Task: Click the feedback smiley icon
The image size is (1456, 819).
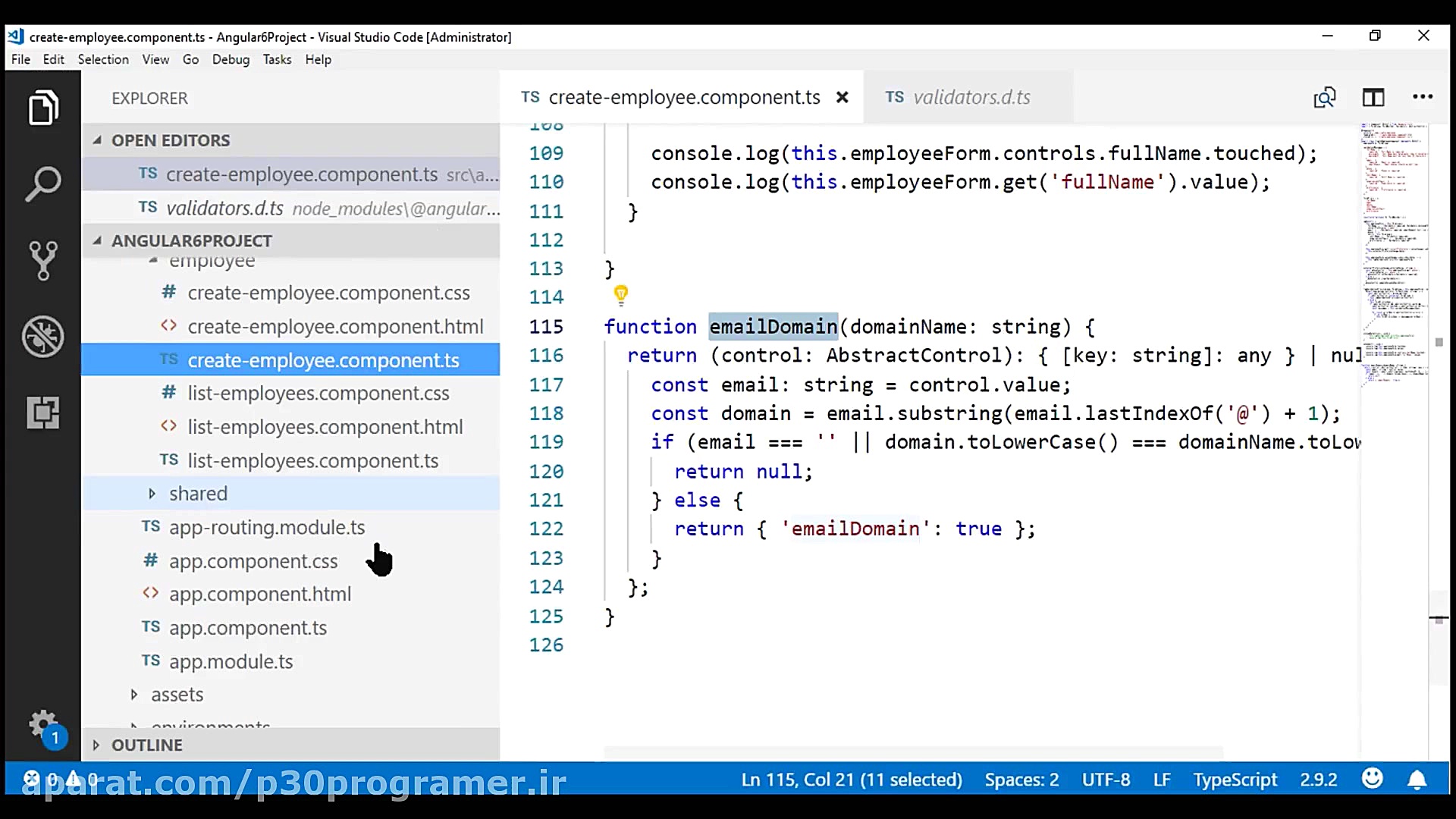Action: [1372, 779]
